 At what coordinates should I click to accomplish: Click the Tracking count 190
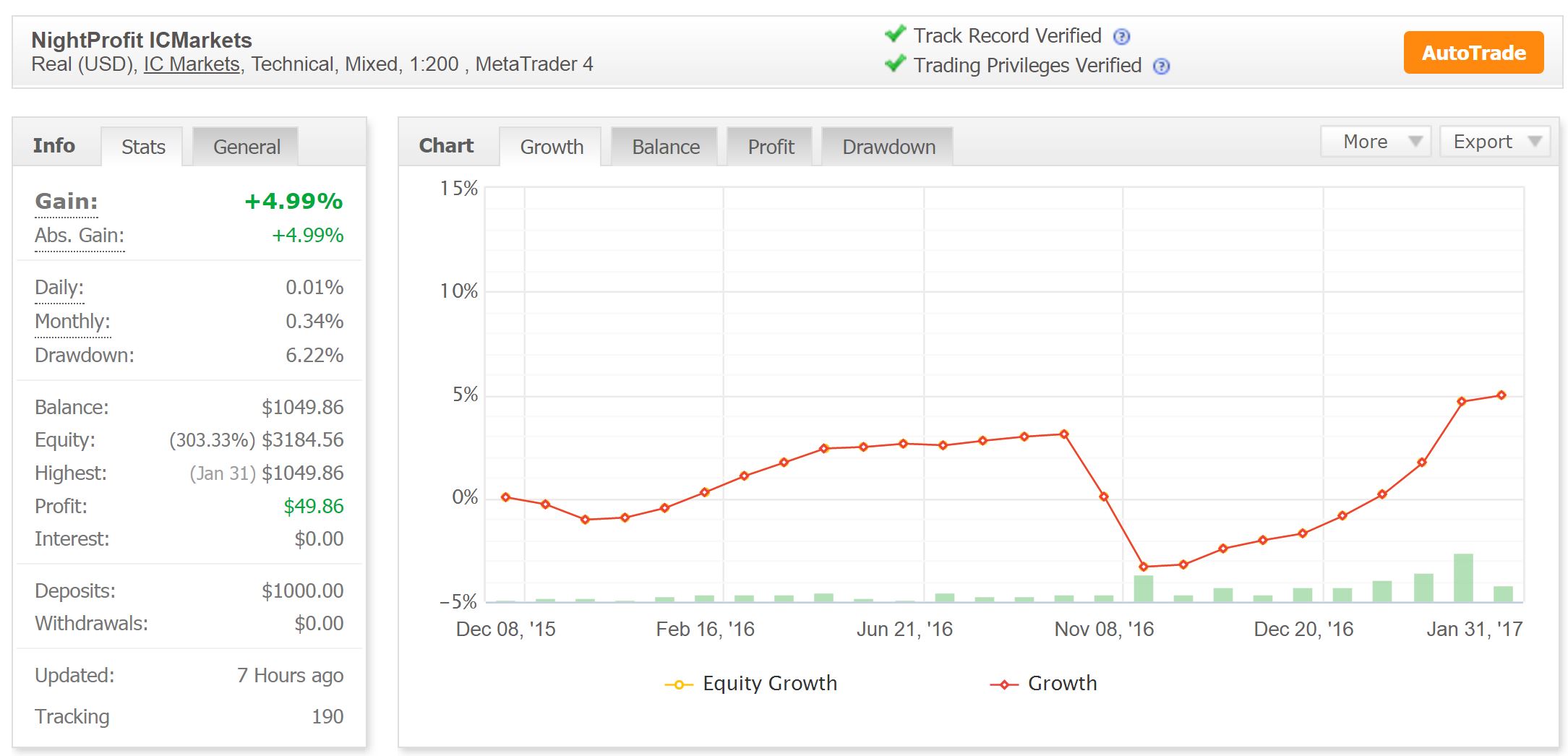[327, 717]
